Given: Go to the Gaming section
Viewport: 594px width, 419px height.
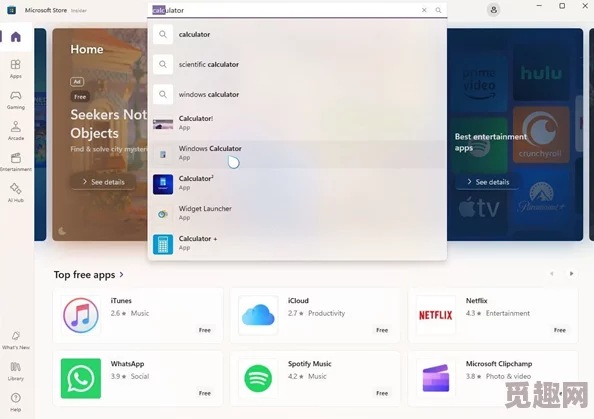Looking at the screenshot, I should point(16,100).
